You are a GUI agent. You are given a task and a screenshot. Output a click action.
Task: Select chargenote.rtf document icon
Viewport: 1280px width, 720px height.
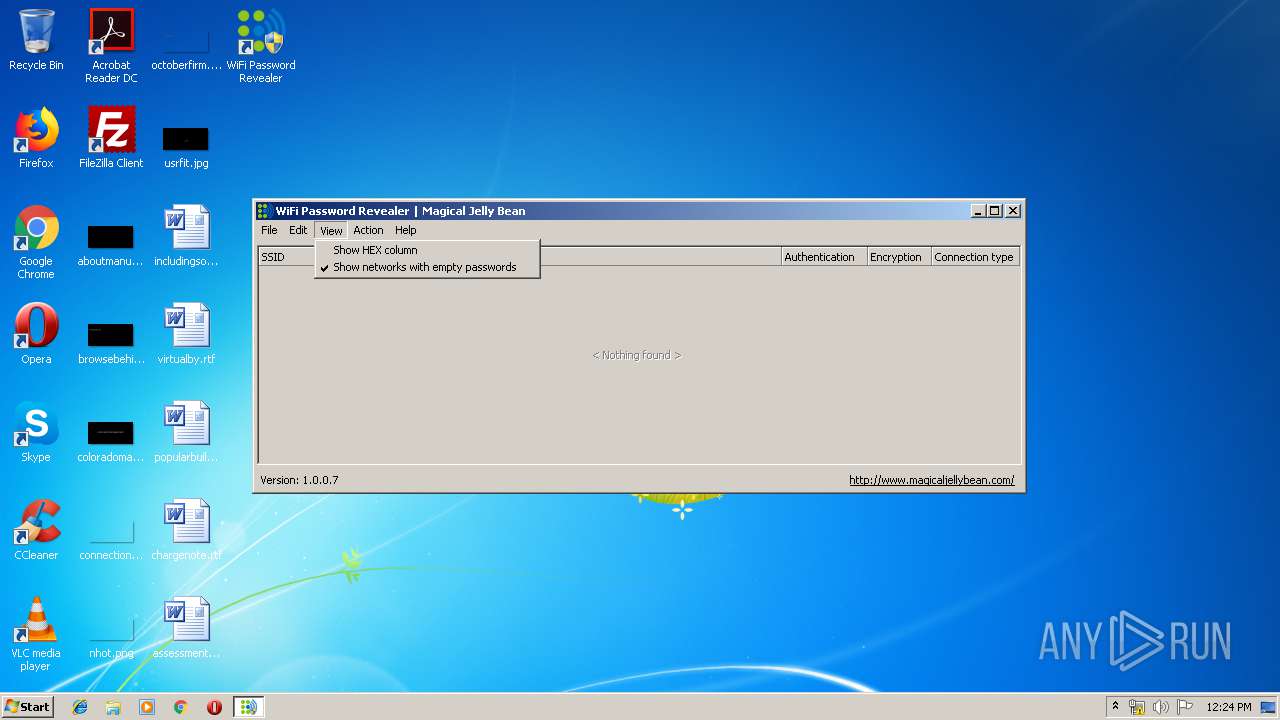click(x=186, y=531)
